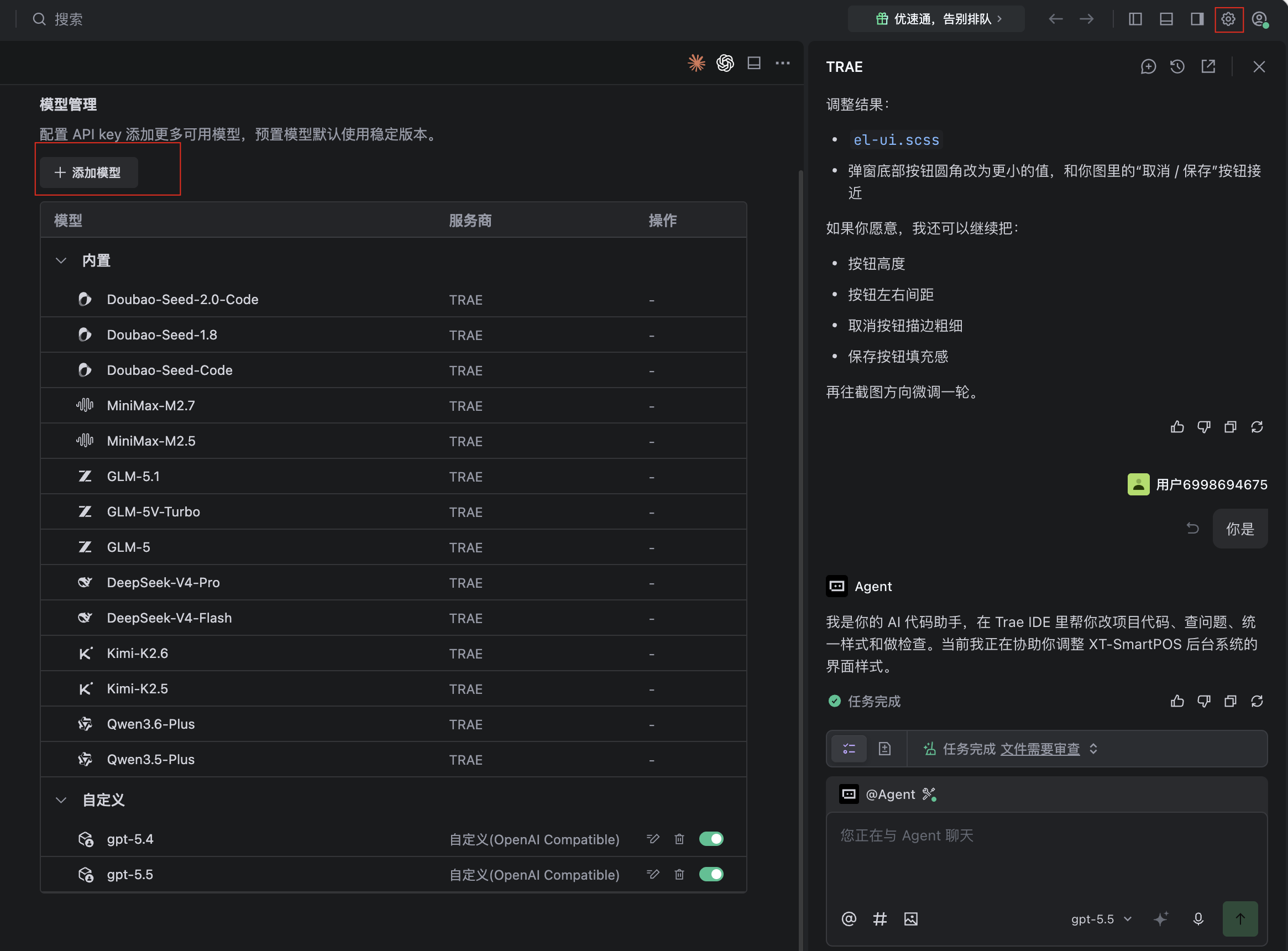
Task: Toggle the bottom panel layout icon
Action: tap(1166, 19)
